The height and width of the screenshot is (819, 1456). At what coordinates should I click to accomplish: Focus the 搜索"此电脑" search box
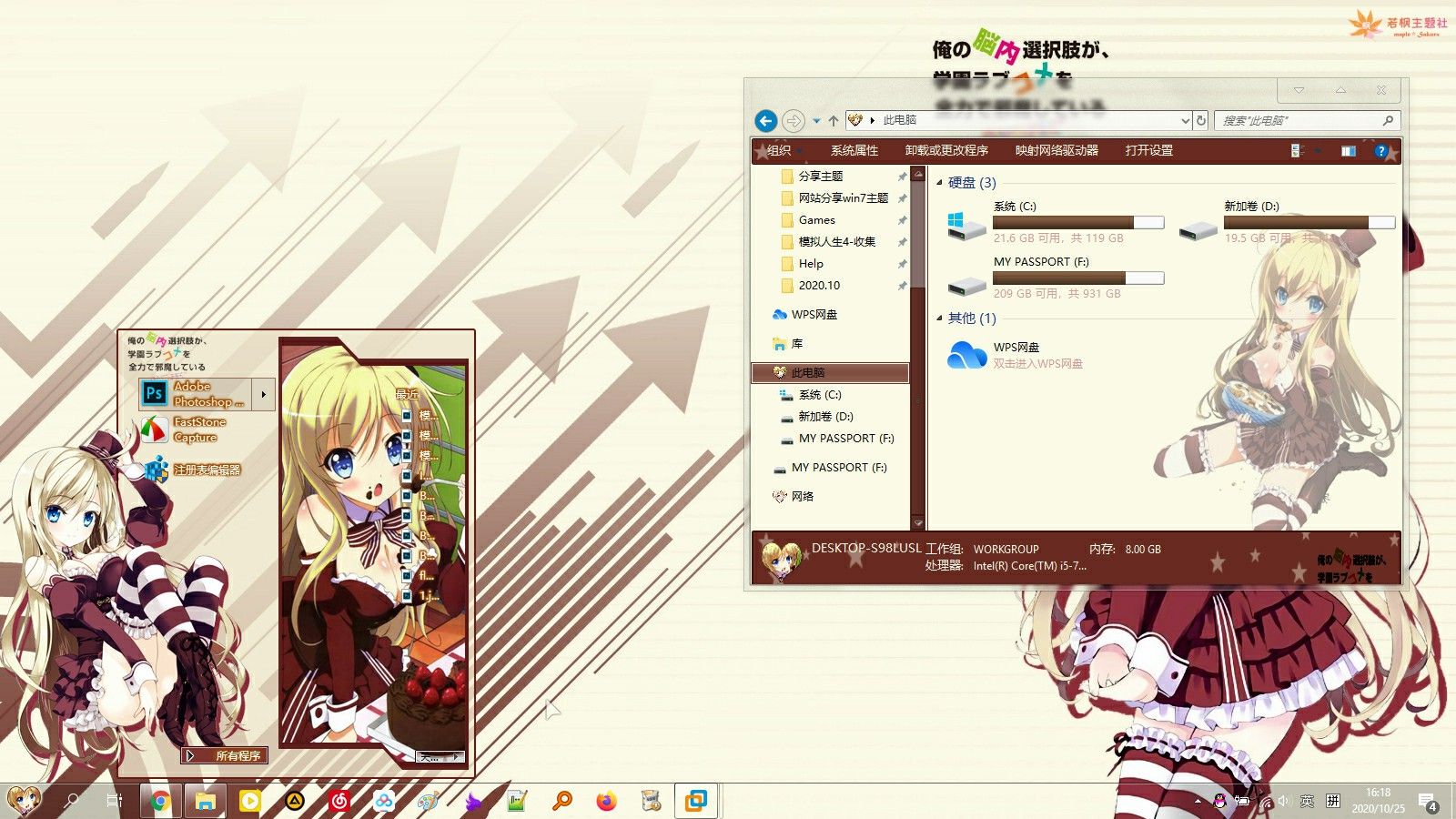pos(1307,120)
